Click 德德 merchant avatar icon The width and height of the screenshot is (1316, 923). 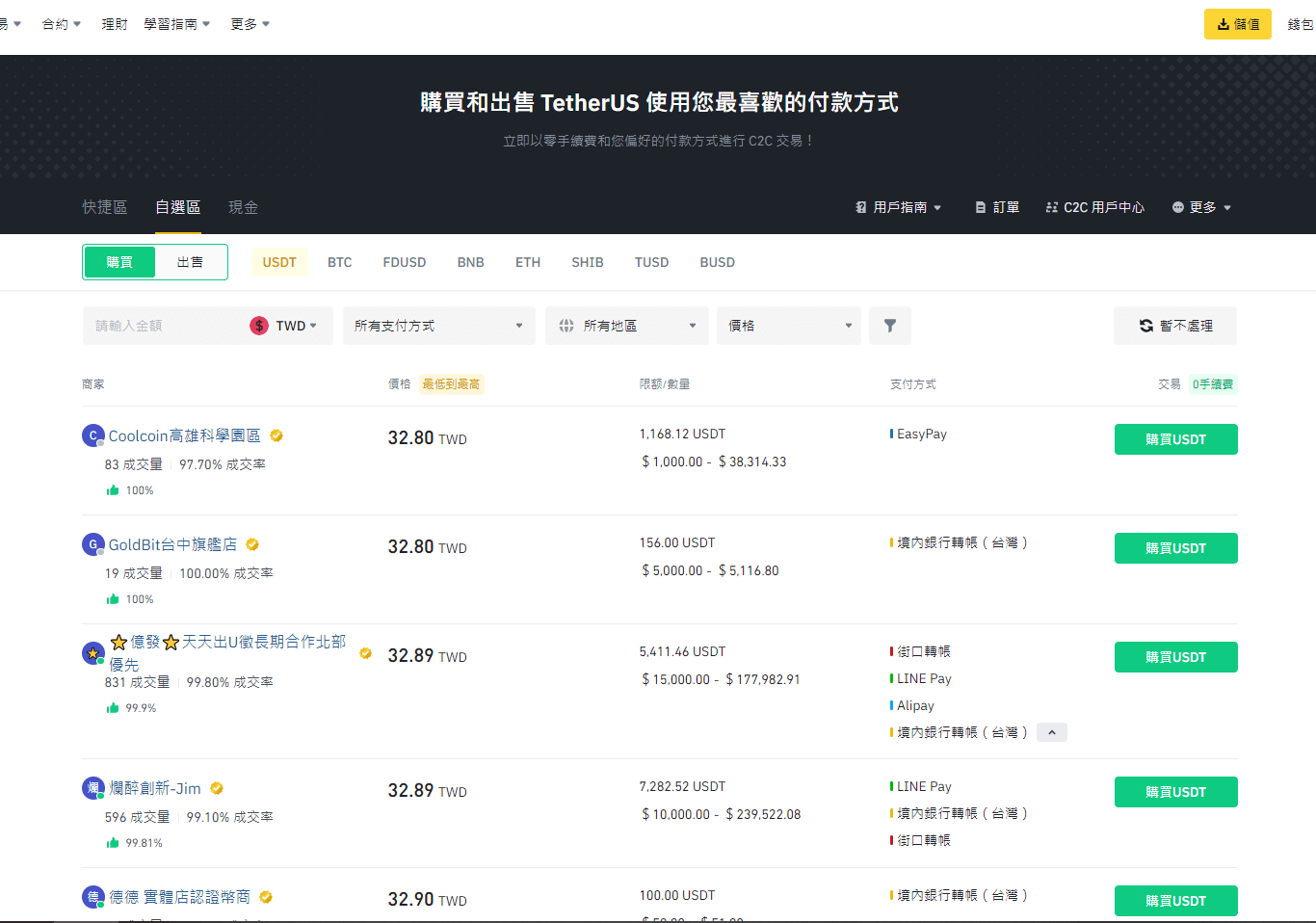[93, 897]
